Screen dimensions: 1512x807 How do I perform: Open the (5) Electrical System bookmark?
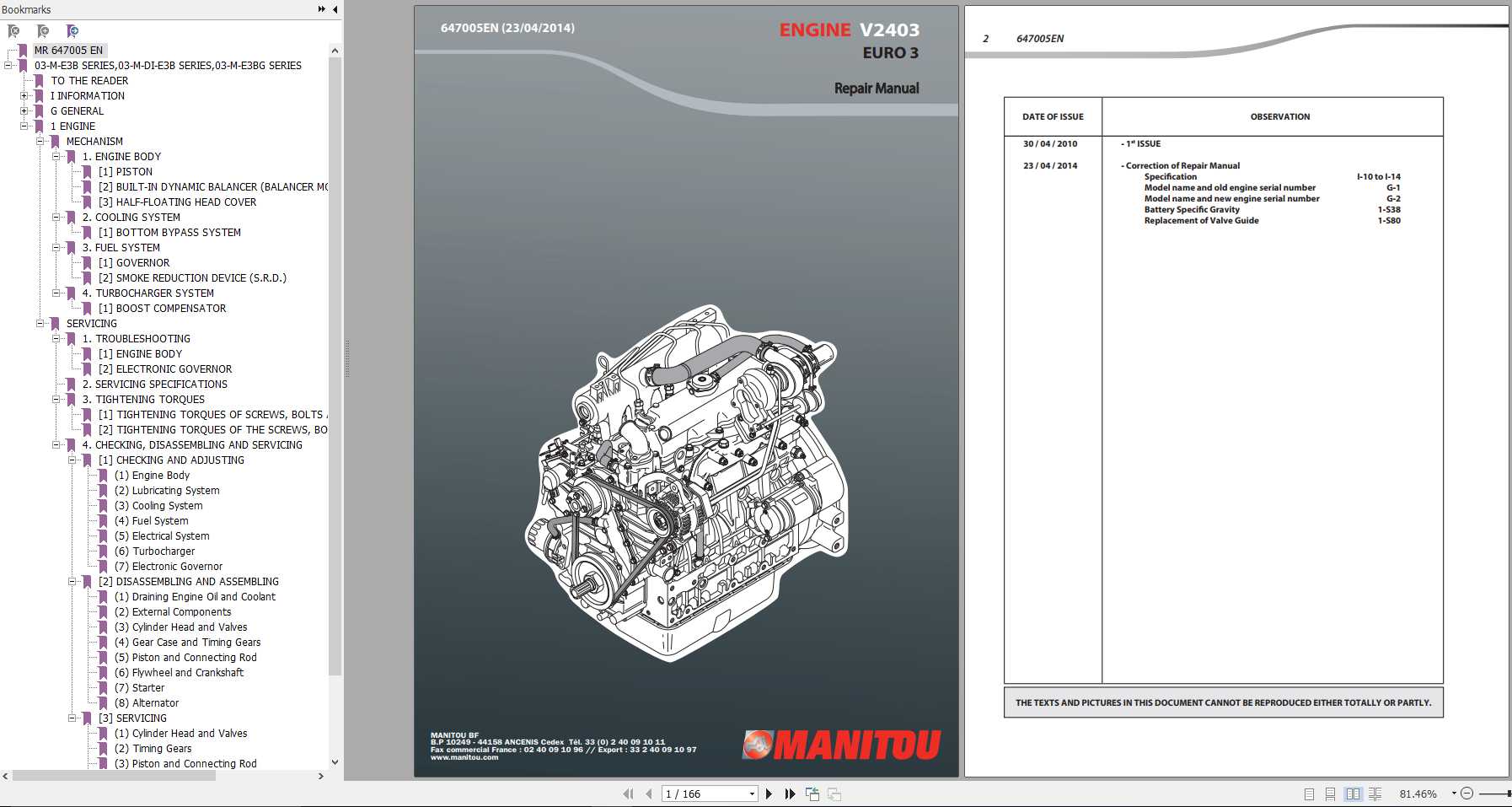tap(162, 535)
